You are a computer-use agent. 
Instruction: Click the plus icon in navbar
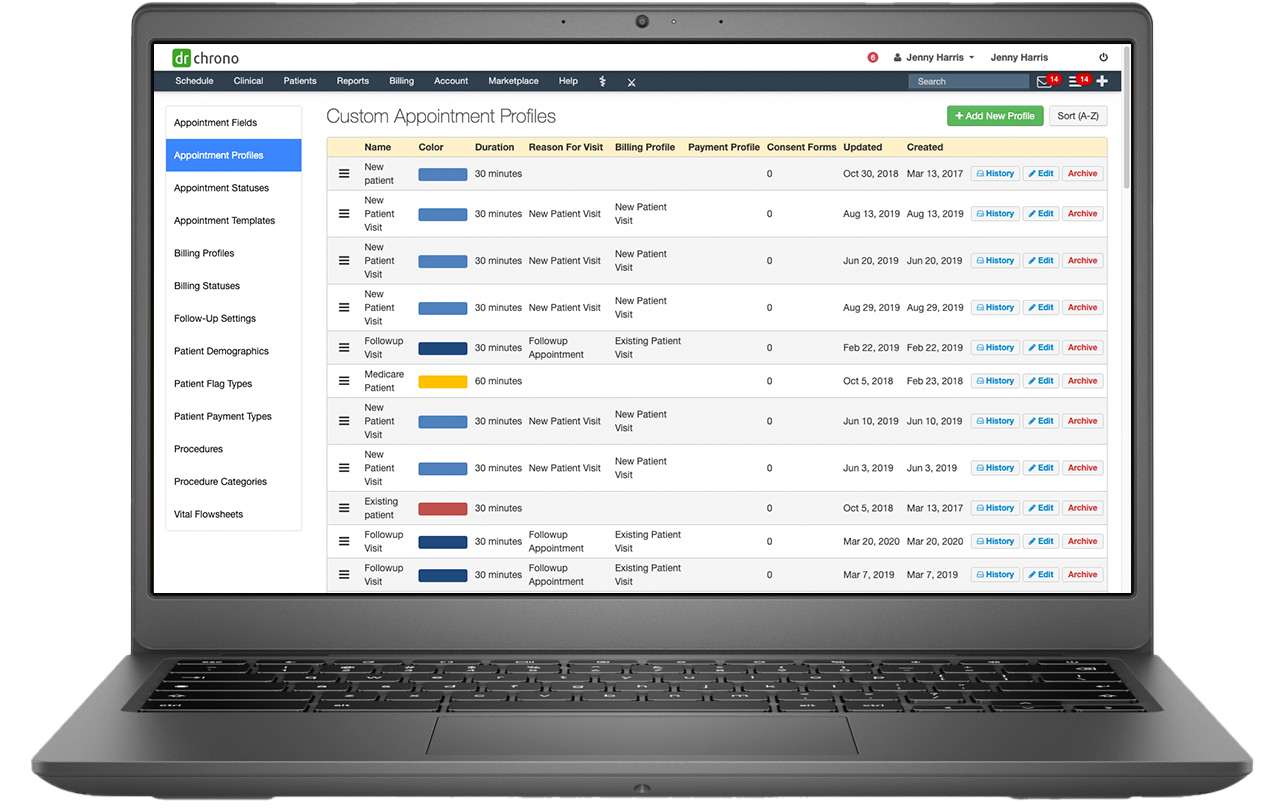pos(1102,81)
